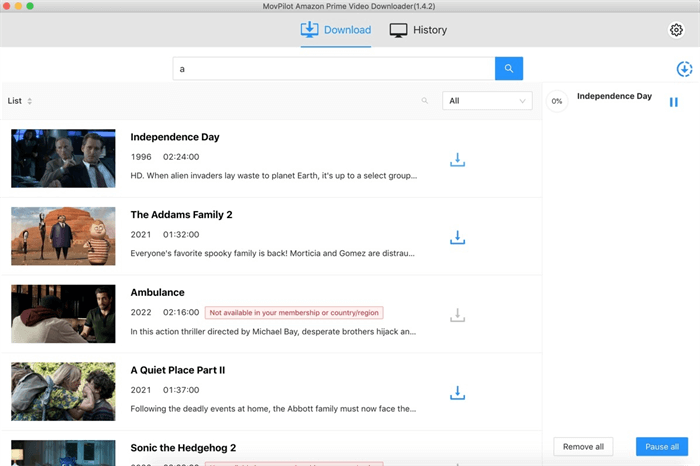
Task: Click the Remove all button
Action: (x=583, y=446)
